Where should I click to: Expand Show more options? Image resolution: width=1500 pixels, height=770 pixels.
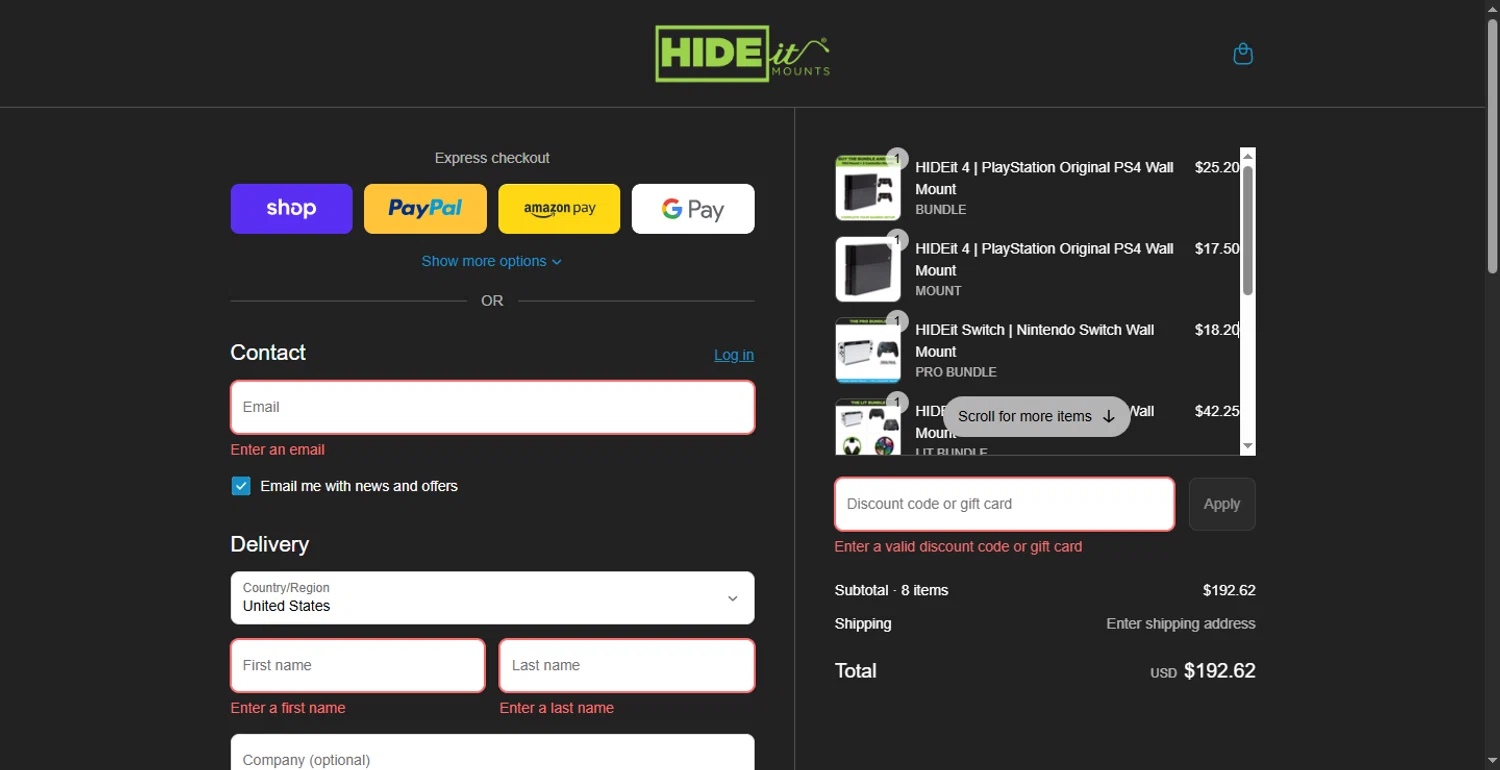click(492, 261)
